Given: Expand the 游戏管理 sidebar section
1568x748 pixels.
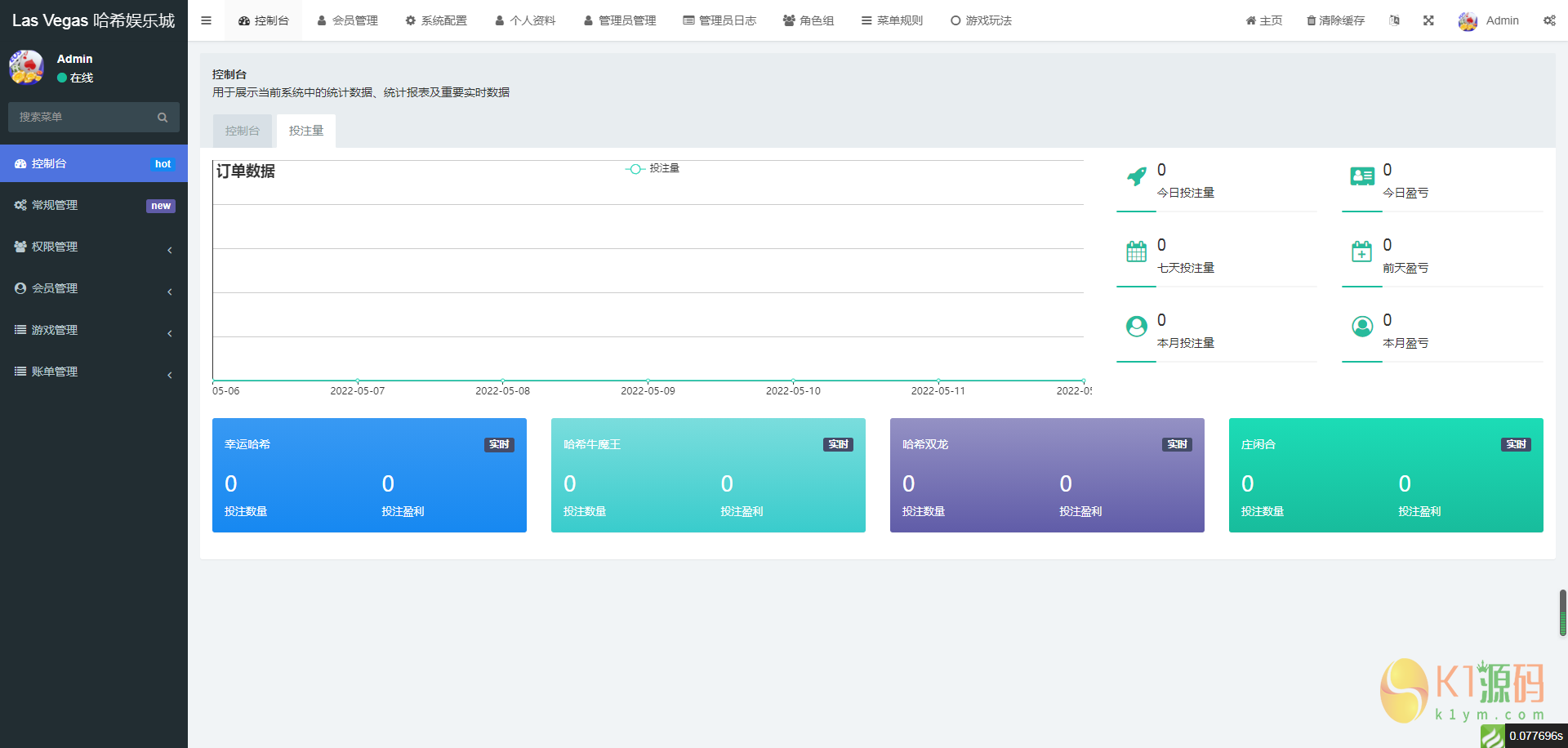Looking at the screenshot, I should pos(55,329).
